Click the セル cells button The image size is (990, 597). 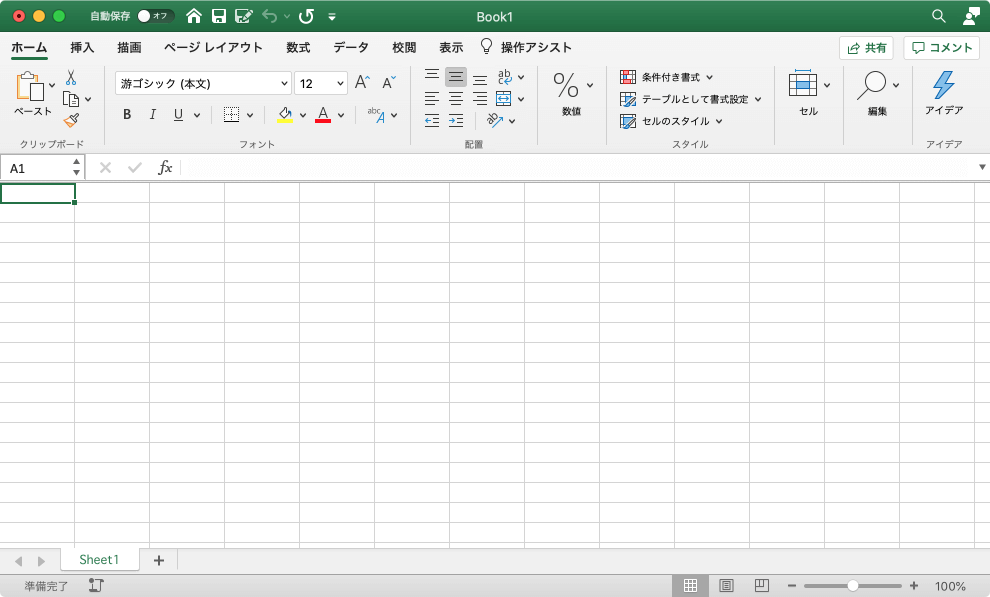(809, 93)
